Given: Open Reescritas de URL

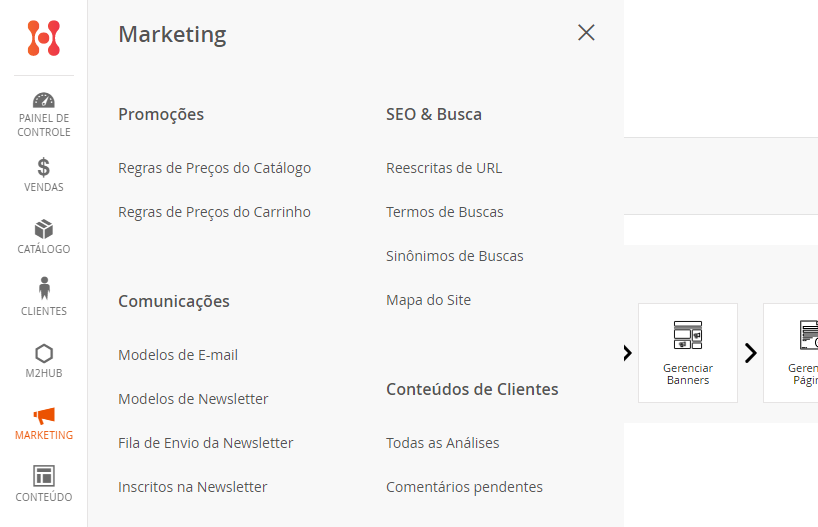Looking at the screenshot, I should coord(444,168).
